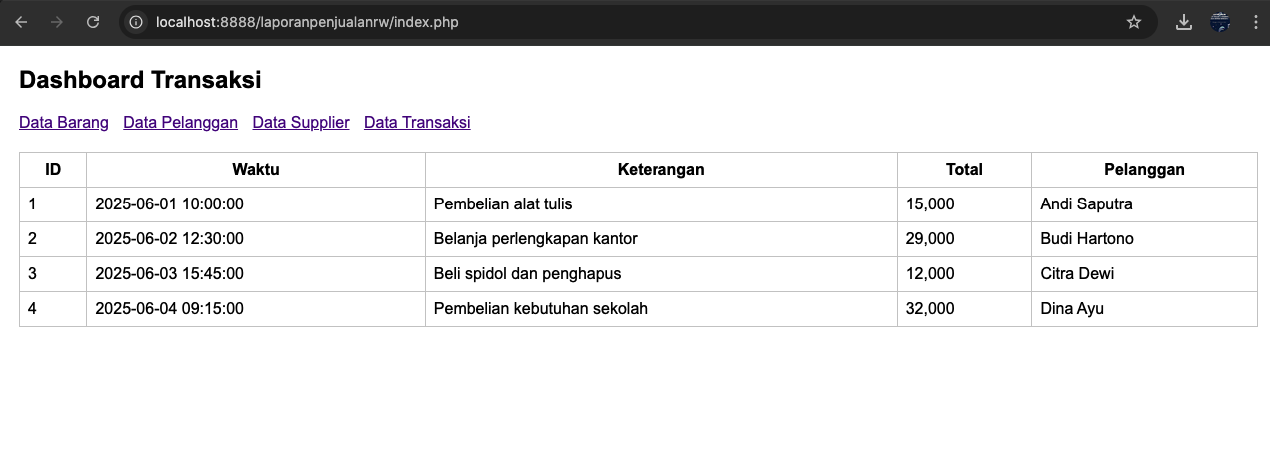The width and height of the screenshot is (1270, 464).
Task: Click the Pembelian alat tulis cell
Action: tap(661, 204)
